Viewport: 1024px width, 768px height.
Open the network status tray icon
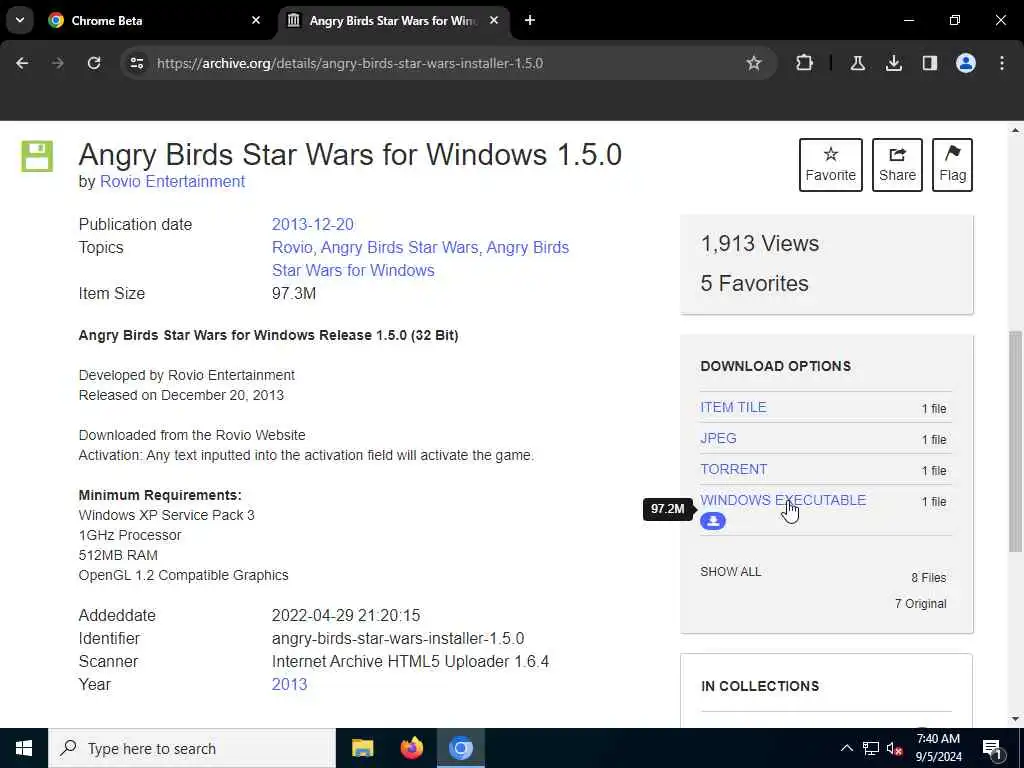(x=871, y=748)
